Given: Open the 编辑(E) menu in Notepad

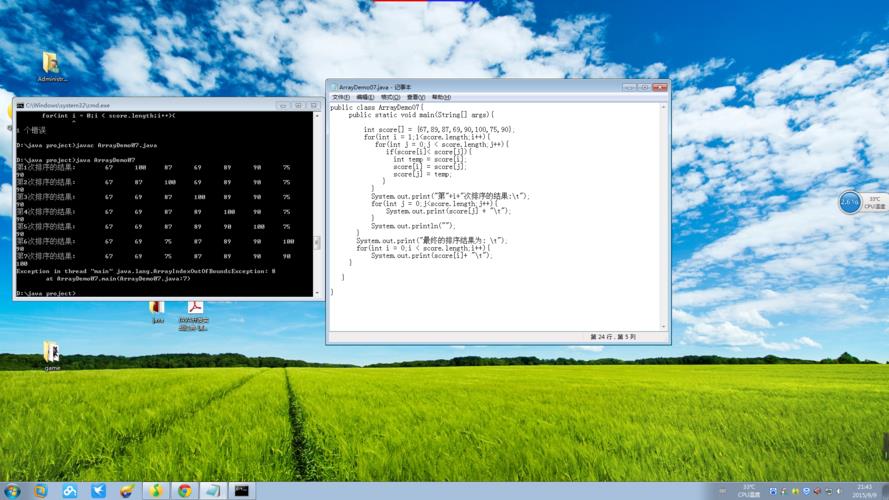Looking at the screenshot, I should click(364, 98).
